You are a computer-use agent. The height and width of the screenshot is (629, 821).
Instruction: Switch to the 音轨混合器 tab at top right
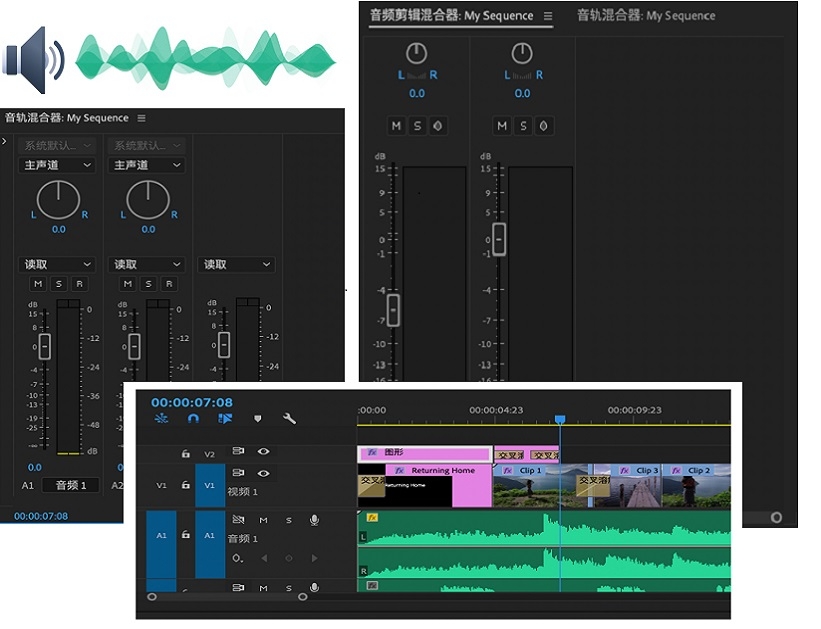tap(646, 16)
